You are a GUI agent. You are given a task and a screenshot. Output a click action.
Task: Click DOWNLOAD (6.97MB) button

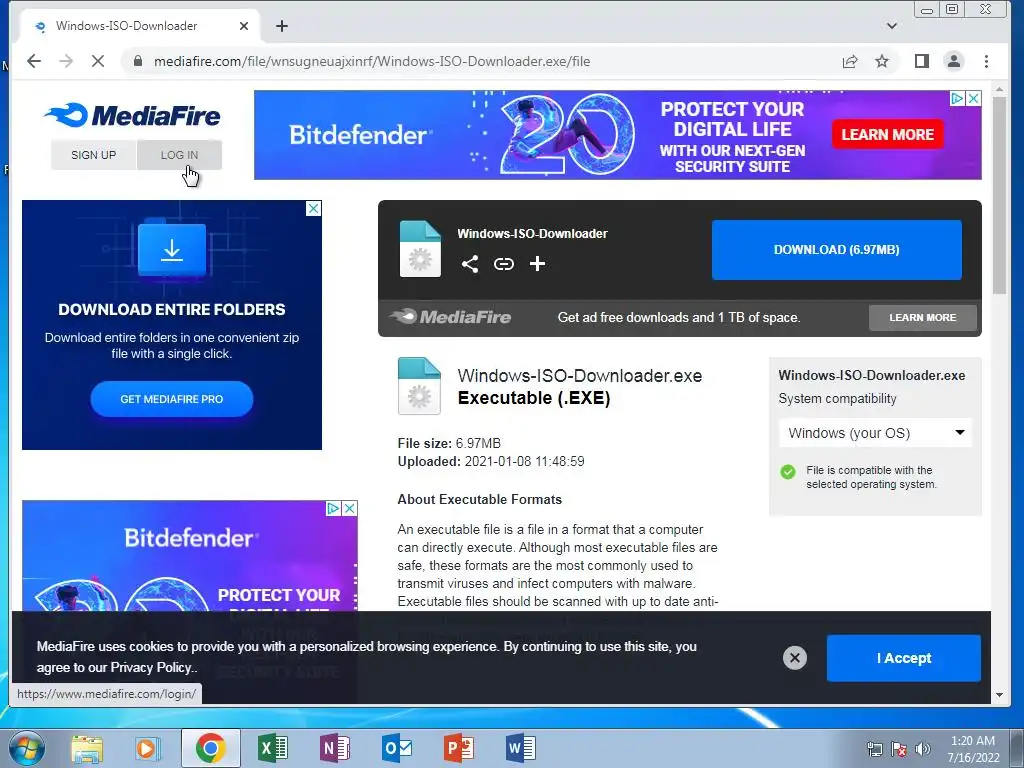(837, 249)
